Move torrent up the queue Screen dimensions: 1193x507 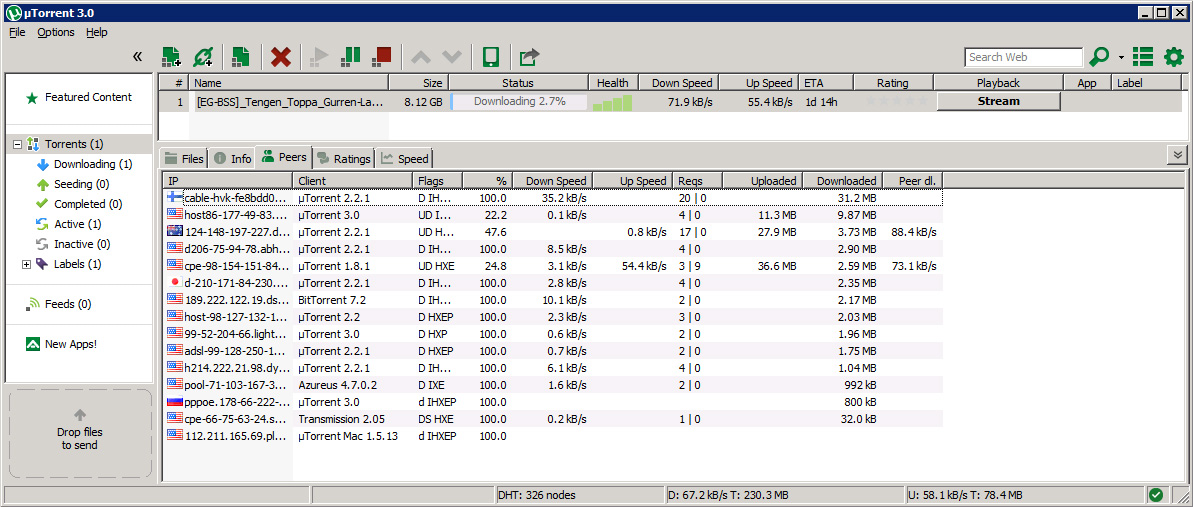[x=422, y=57]
